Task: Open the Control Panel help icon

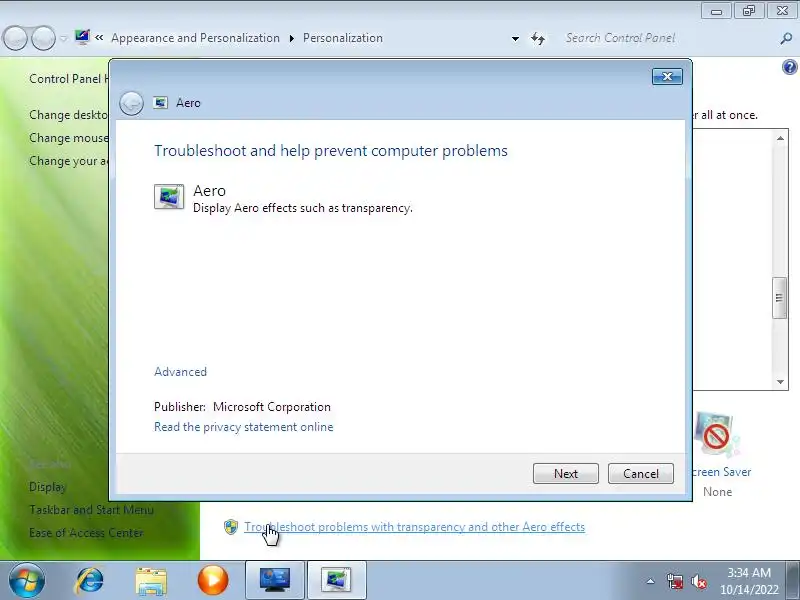Action: point(789,67)
